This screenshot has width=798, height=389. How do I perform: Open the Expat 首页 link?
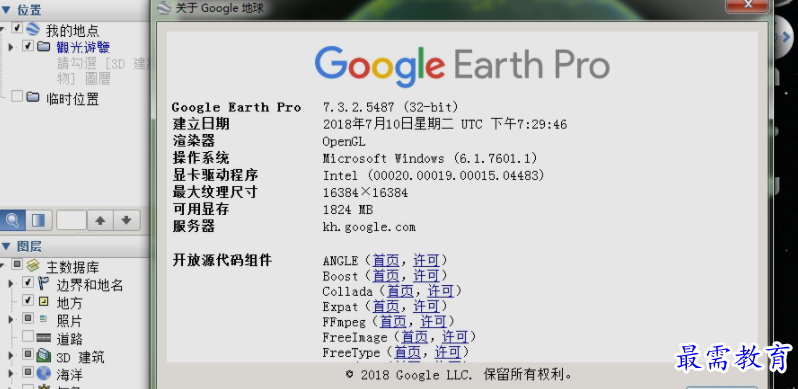(386, 307)
